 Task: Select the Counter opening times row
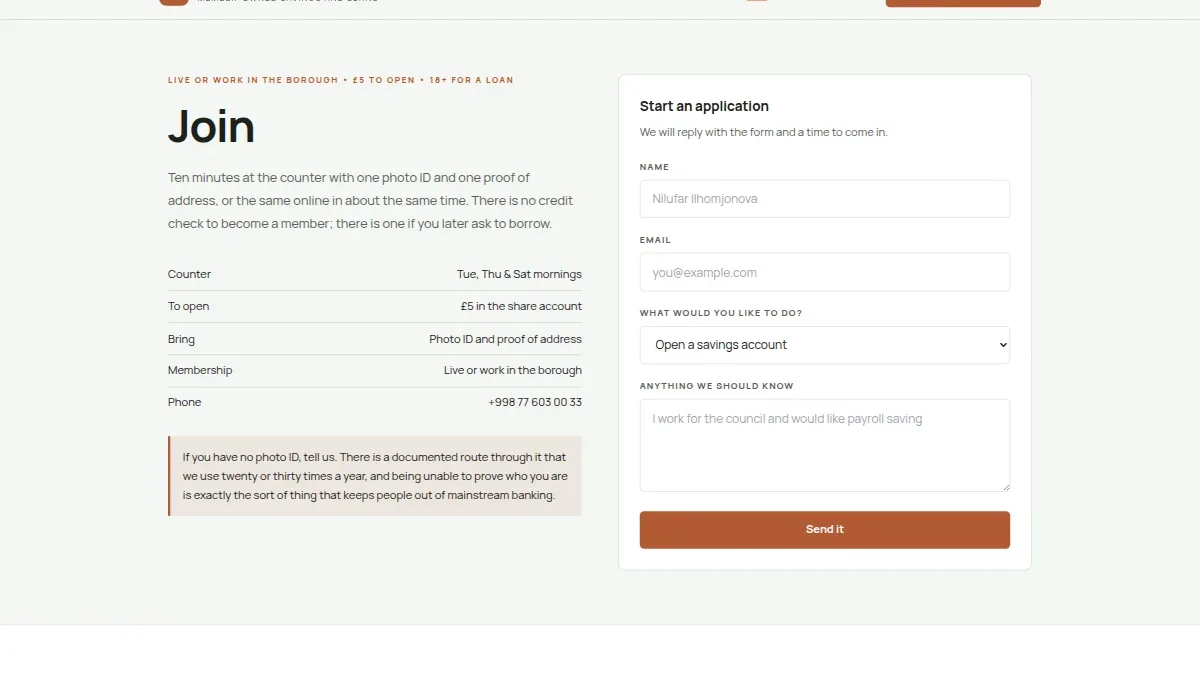375,274
